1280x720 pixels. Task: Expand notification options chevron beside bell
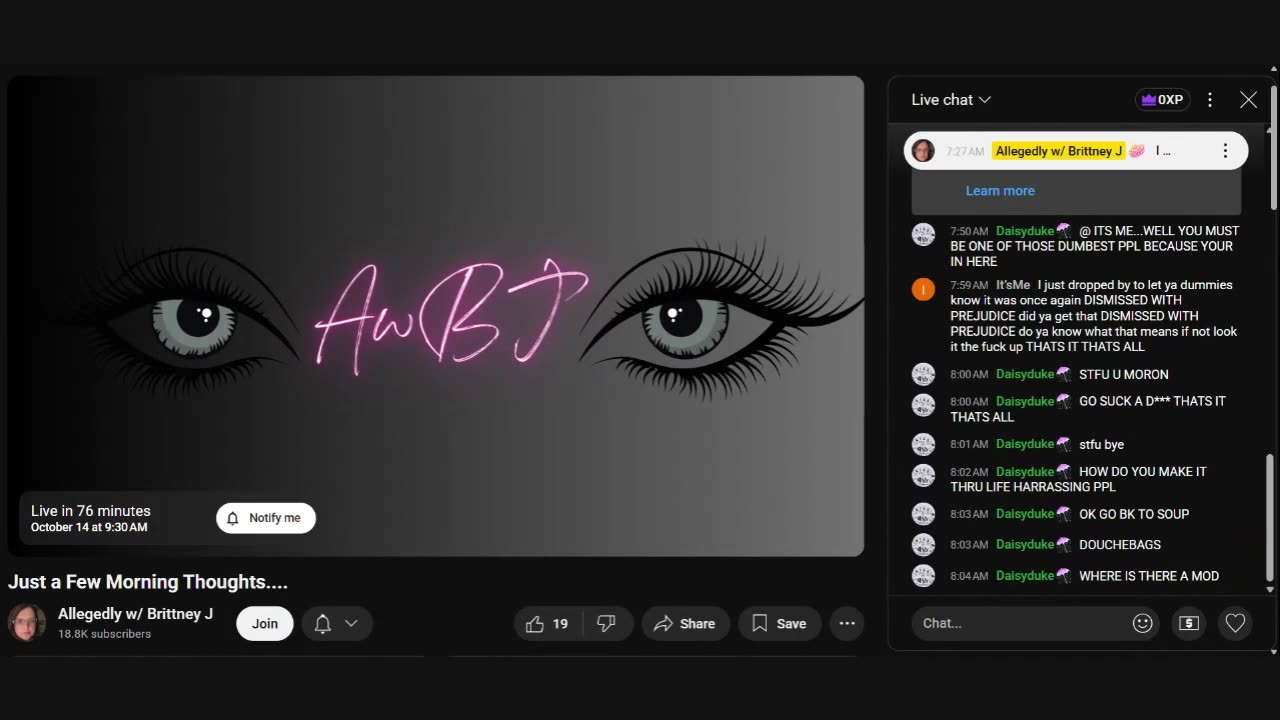pos(351,624)
